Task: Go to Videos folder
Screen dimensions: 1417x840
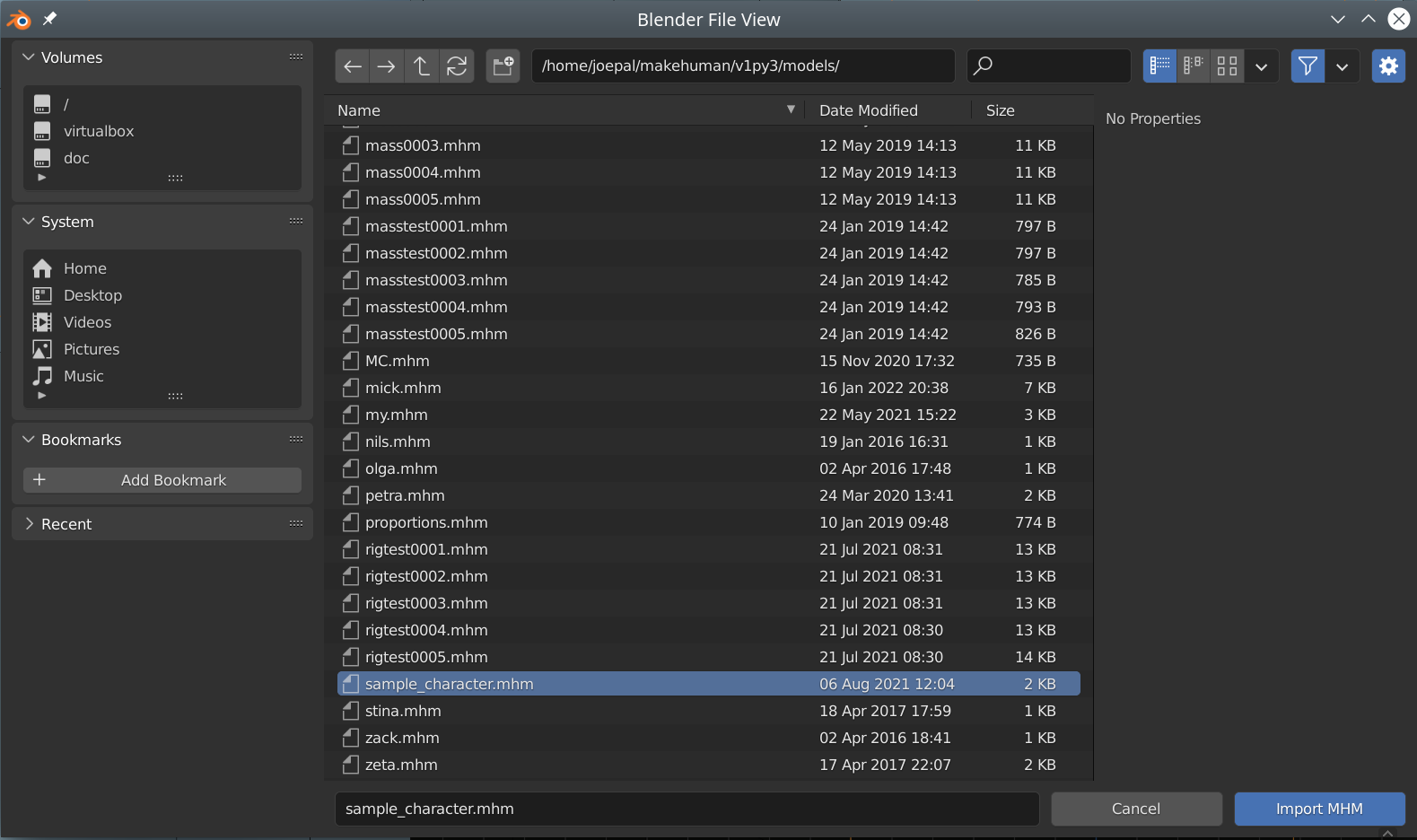Action: point(162,322)
